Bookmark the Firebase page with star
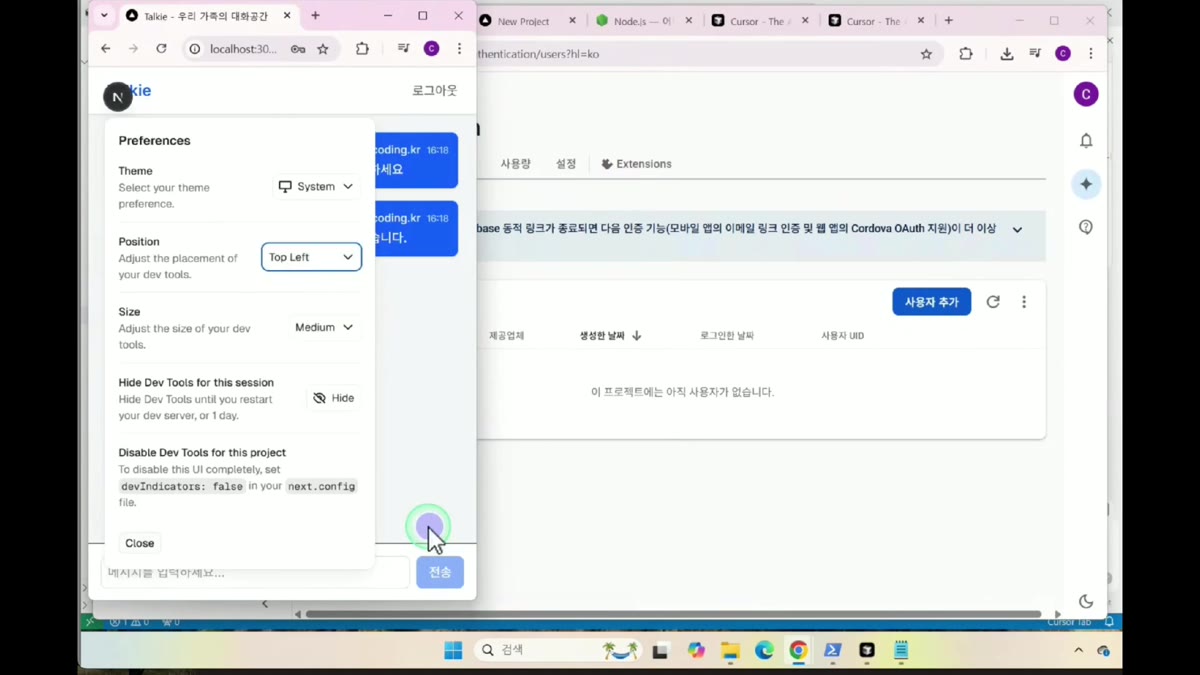 926,54
